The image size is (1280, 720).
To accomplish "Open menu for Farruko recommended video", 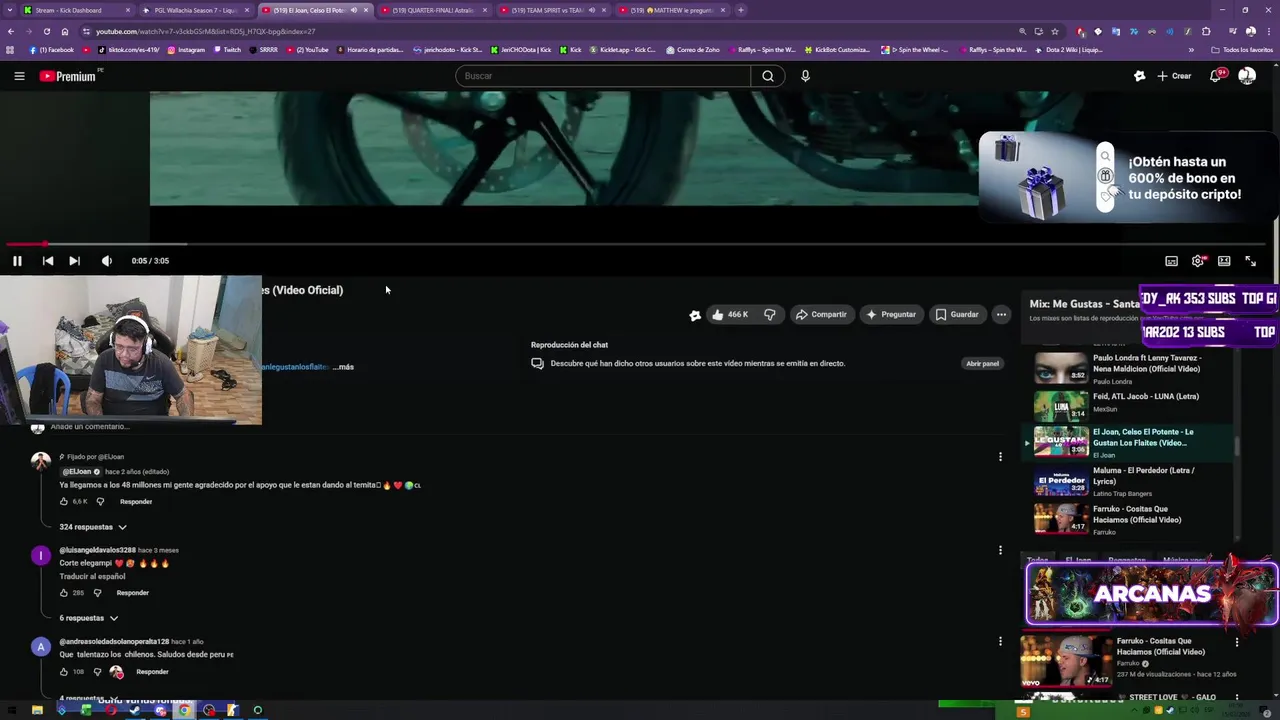I will pos(1237,642).
